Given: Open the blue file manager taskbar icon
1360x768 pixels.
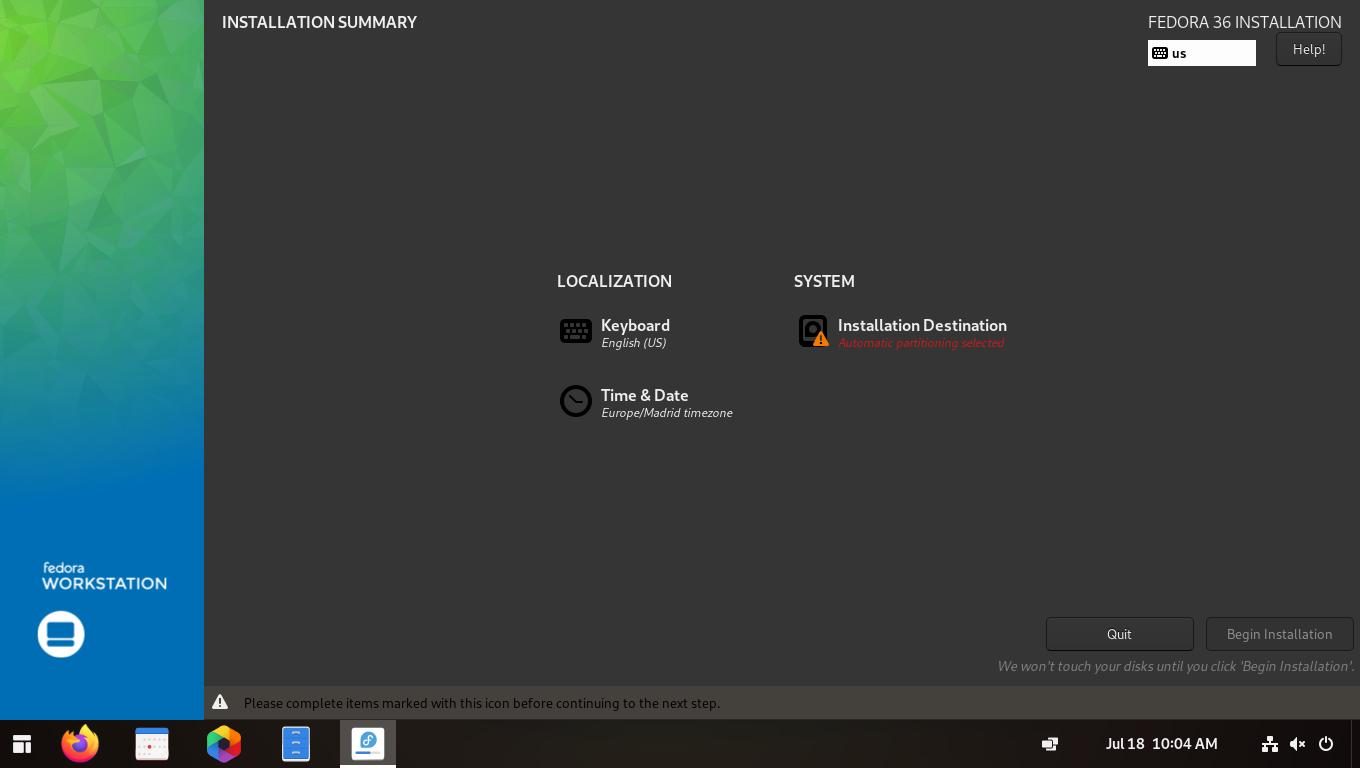Looking at the screenshot, I should (x=296, y=744).
